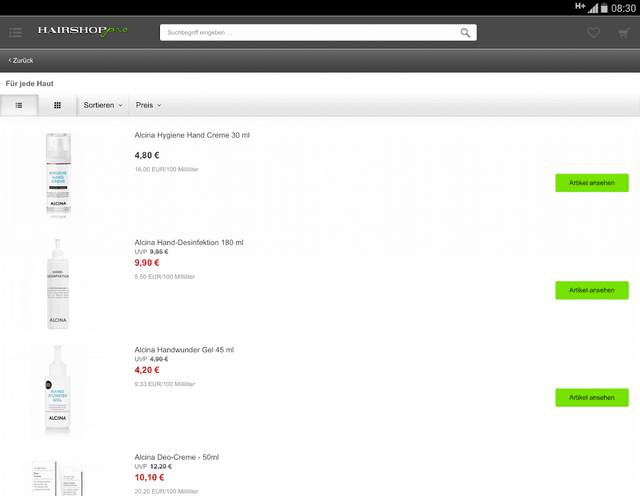View article Alcina Hygiene Hand Creme
The width and height of the screenshot is (640, 496).
click(x=592, y=183)
